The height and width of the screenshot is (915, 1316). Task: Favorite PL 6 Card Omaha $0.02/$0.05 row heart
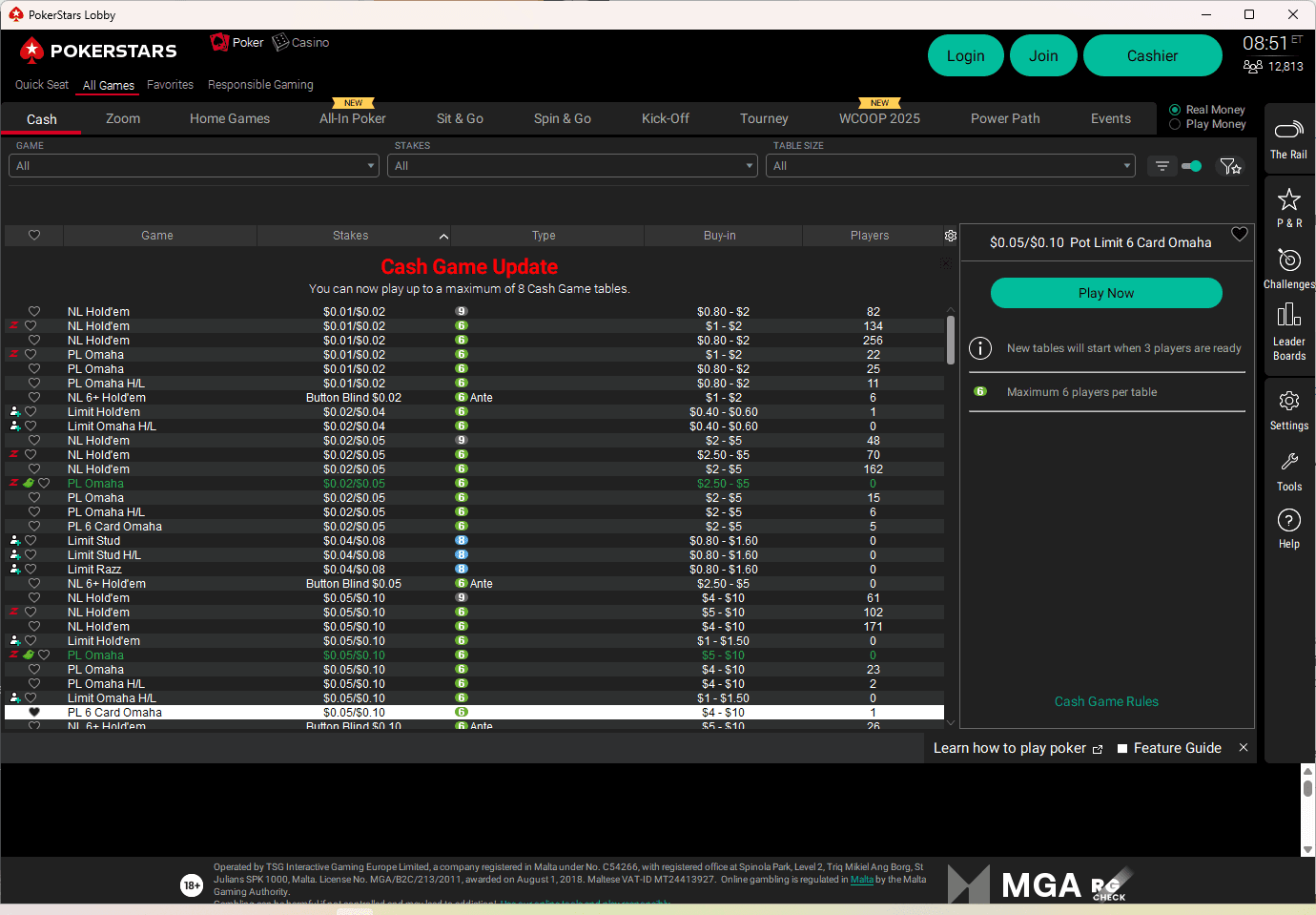click(34, 527)
